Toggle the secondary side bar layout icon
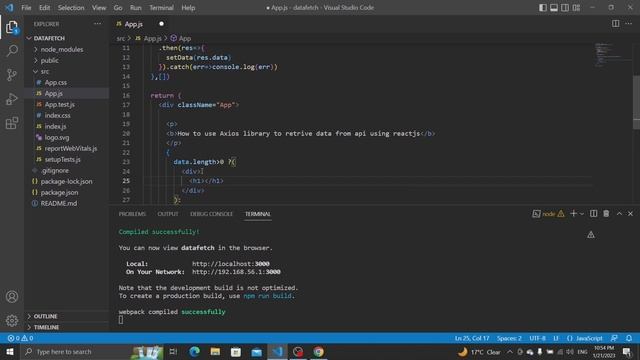Image resolution: width=640 pixels, height=360 pixels. tap(565, 8)
